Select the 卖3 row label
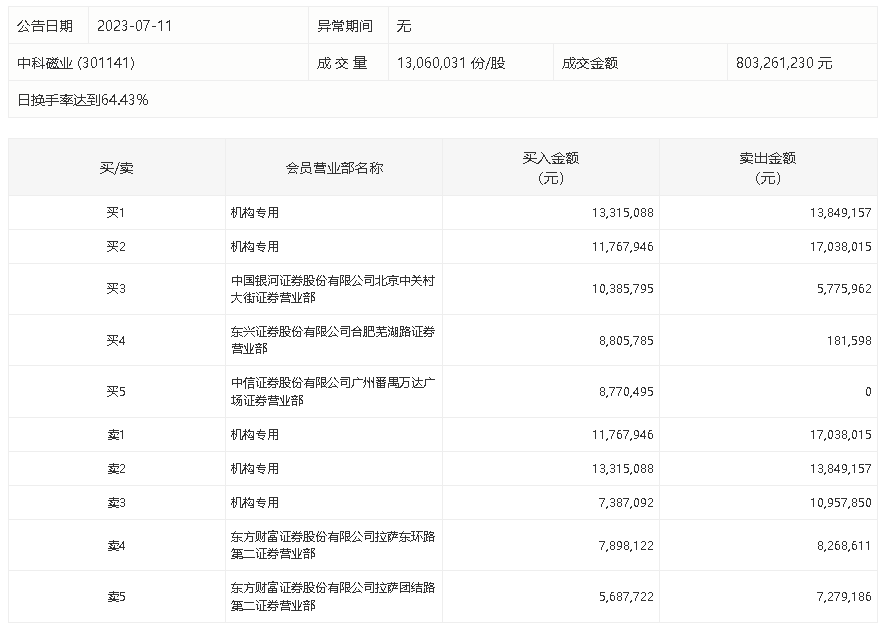Screen dimensions: 884x627 (x=116, y=502)
